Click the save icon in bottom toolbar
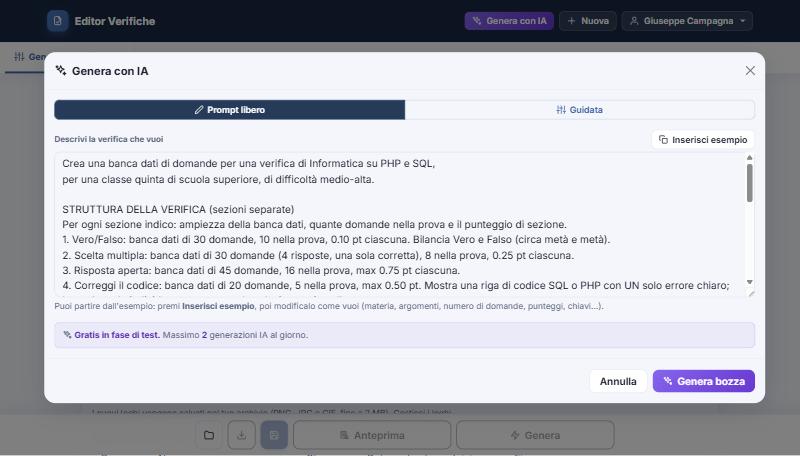The height and width of the screenshot is (456, 800). point(274,435)
